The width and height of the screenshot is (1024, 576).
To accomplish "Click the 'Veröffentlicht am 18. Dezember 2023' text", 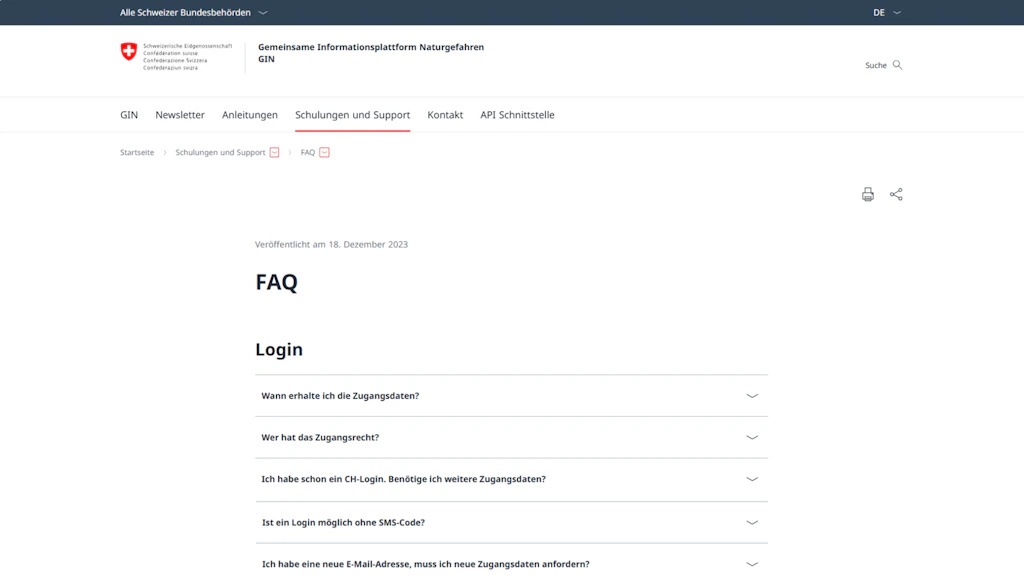I will (x=331, y=244).
